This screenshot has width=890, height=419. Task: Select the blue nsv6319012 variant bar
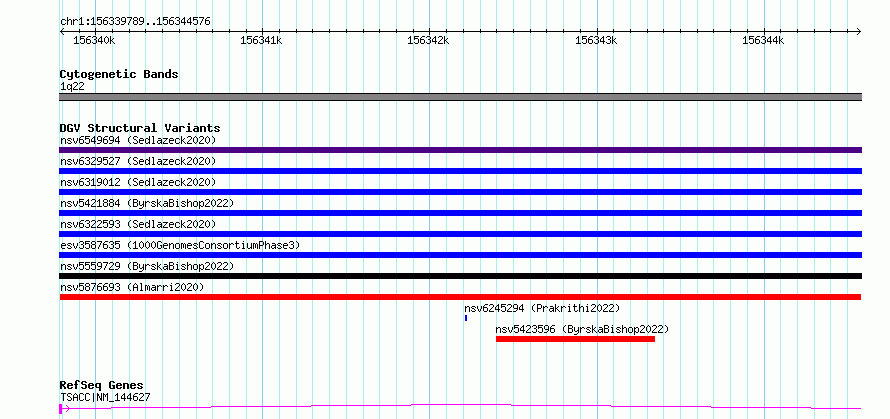(x=460, y=192)
